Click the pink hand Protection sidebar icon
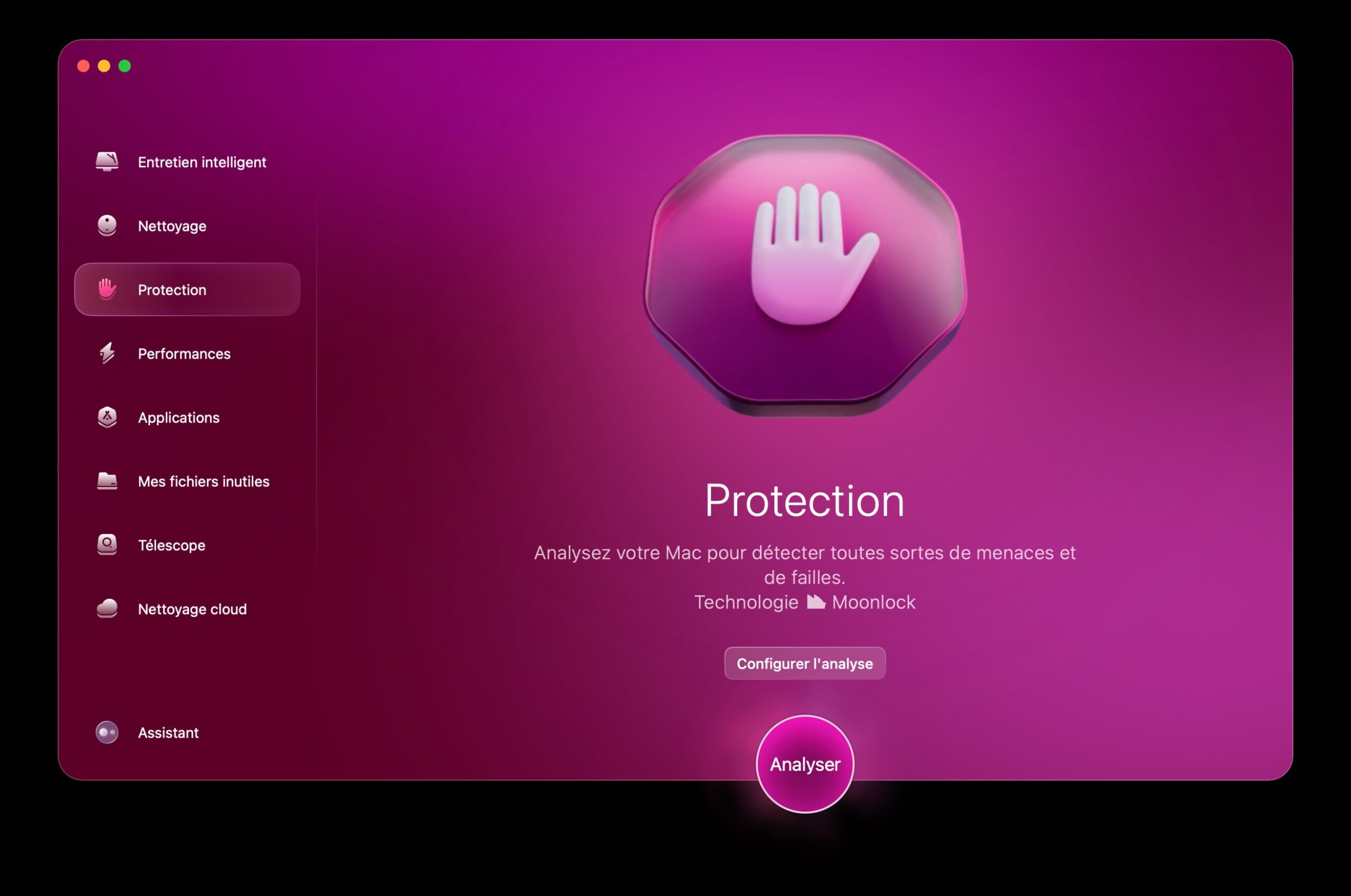The height and width of the screenshot is (896, 1351). [x=107, y=289]
